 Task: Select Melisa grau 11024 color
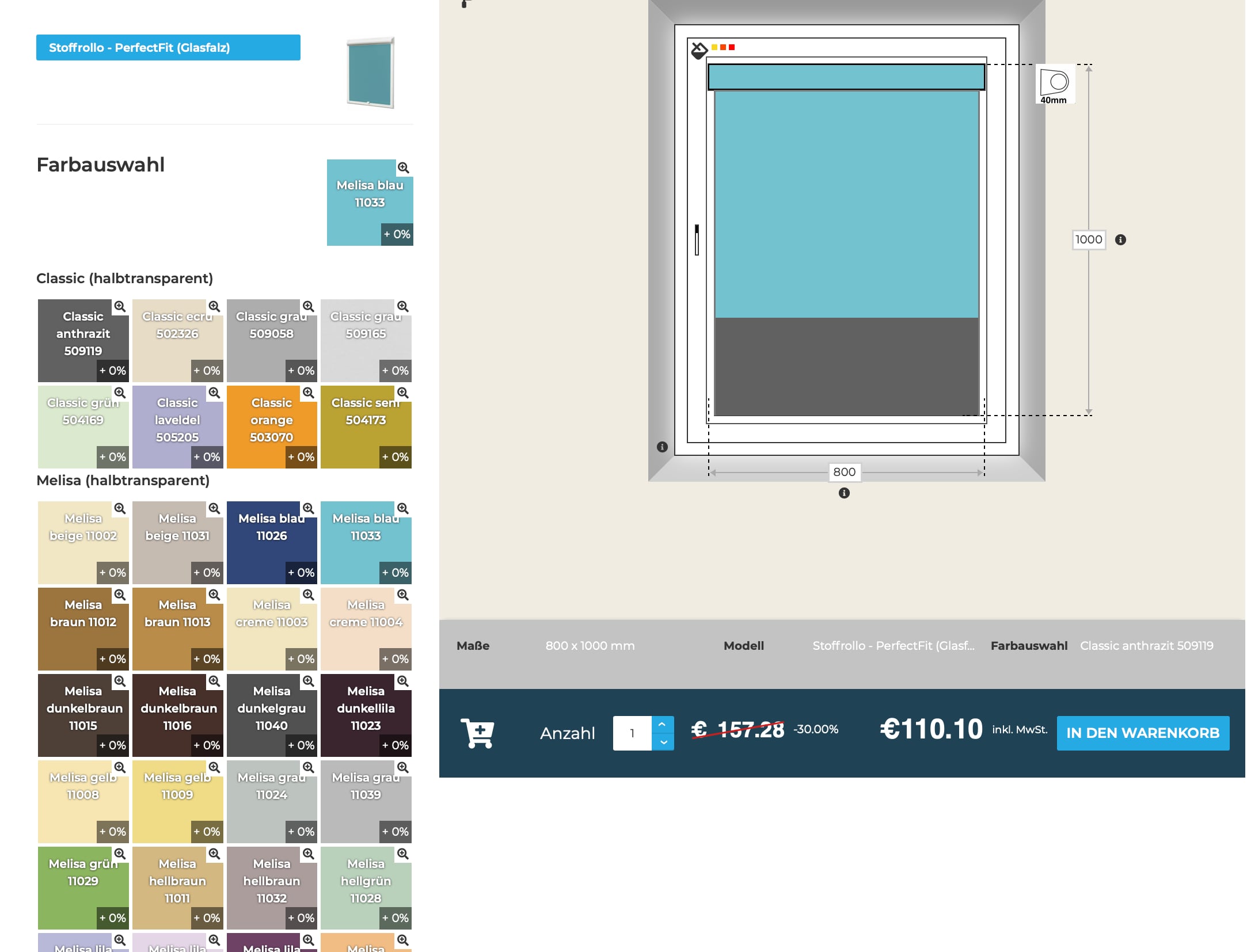pos(272,802)
